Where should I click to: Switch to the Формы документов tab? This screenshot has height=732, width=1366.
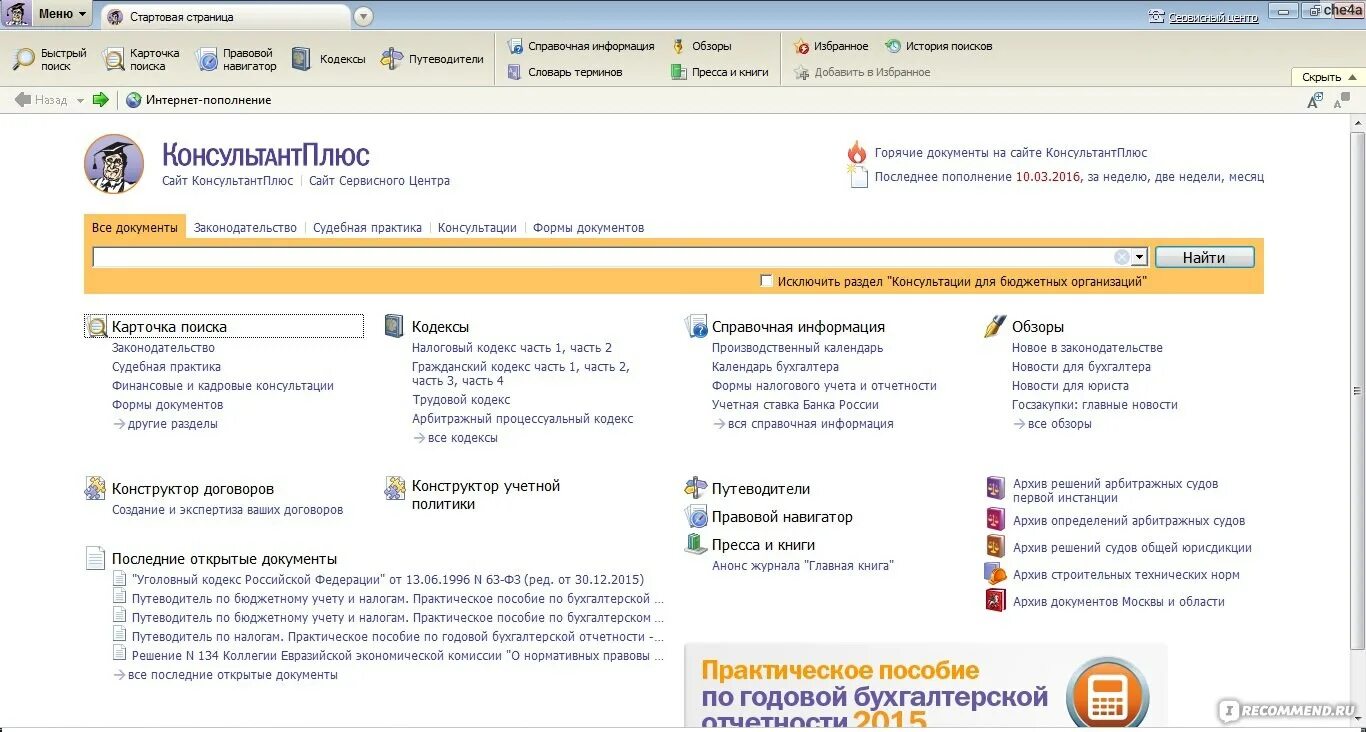point(588,228)
